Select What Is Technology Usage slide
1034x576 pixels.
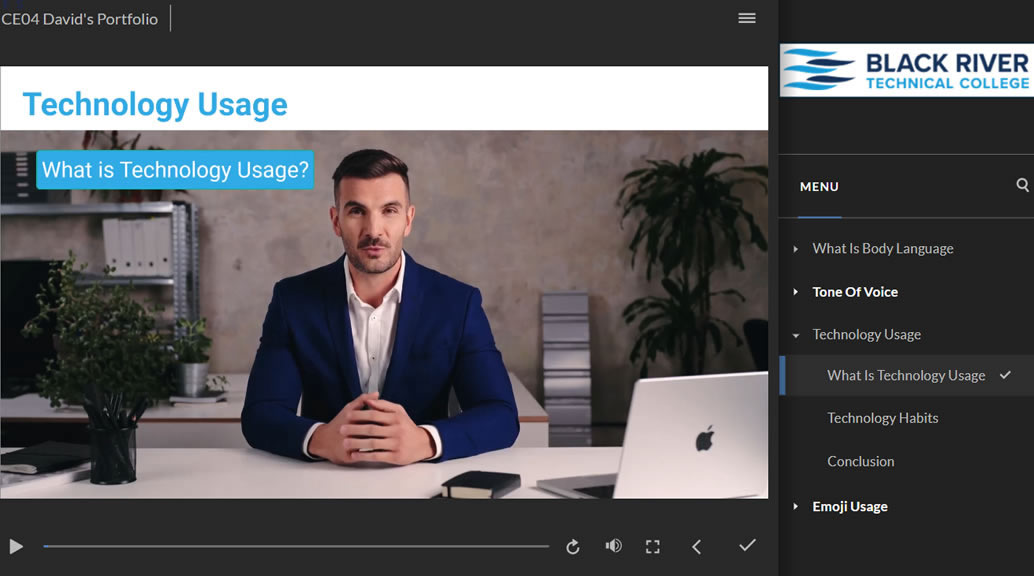point(906,375)
